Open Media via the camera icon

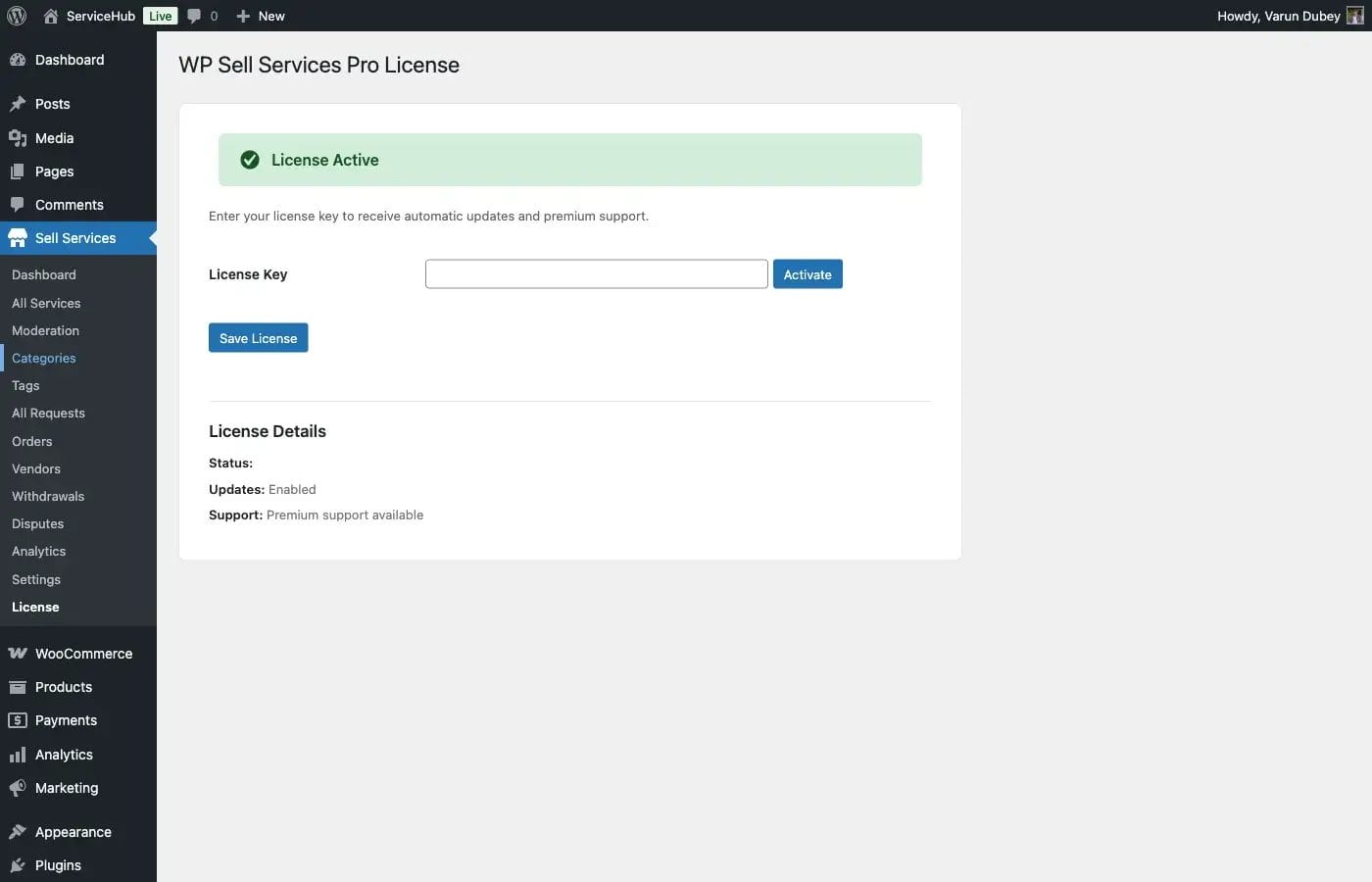pos(18,137)
